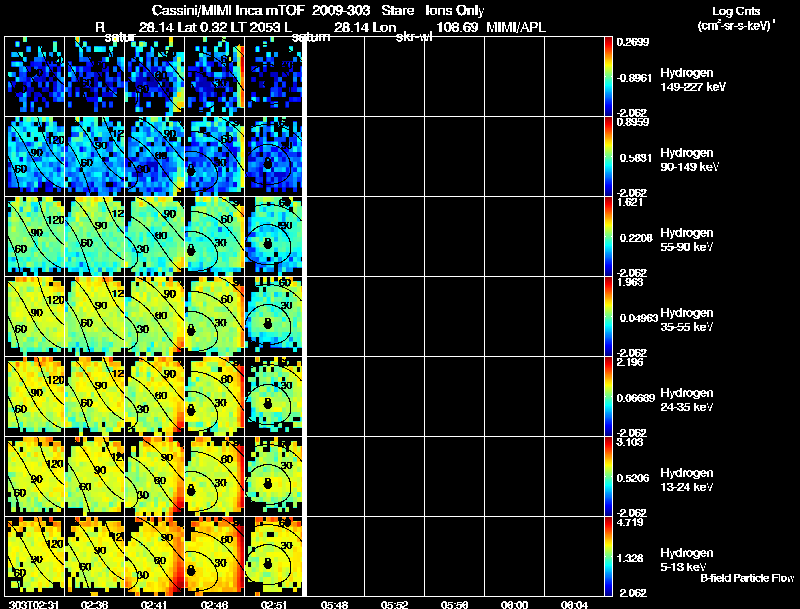
Task: Select the 02:51 image in Hydrogen 35-55 keV row
Action: pos(274,317)
